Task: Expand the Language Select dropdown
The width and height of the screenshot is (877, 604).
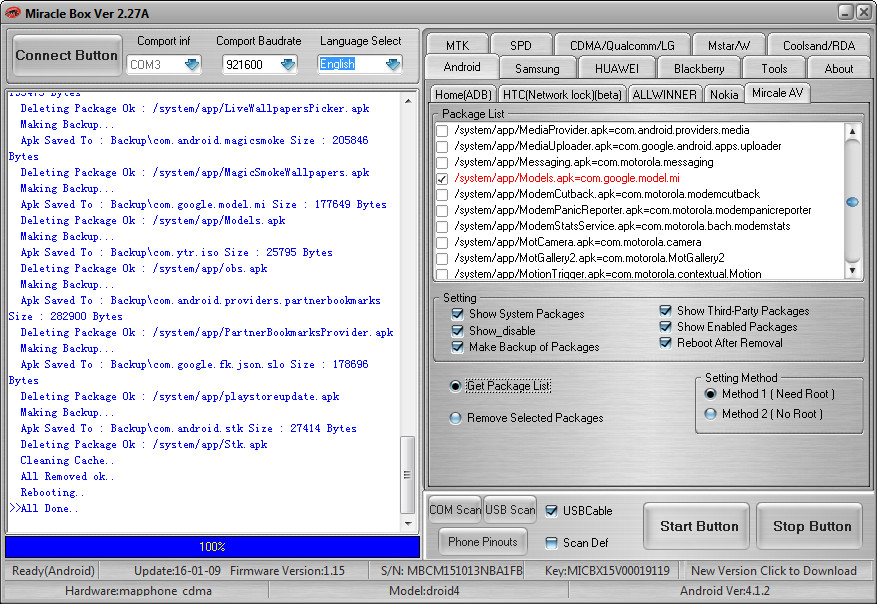Action: 392,65
